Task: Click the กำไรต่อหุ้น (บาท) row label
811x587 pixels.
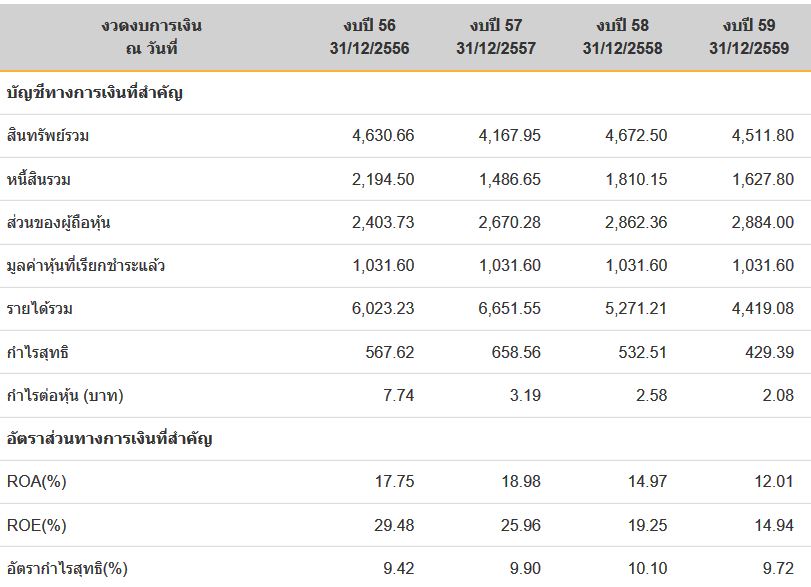Action: point(65,396)
